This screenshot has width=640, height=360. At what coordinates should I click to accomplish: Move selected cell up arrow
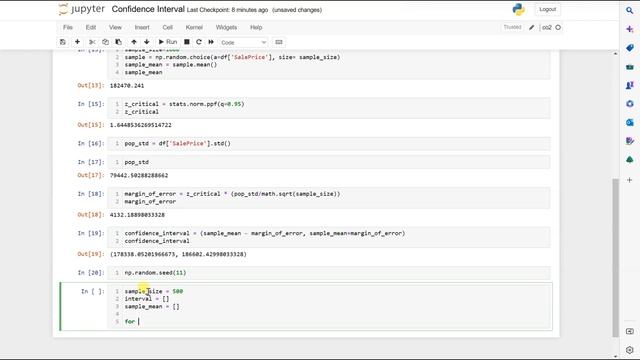(134, 42)
